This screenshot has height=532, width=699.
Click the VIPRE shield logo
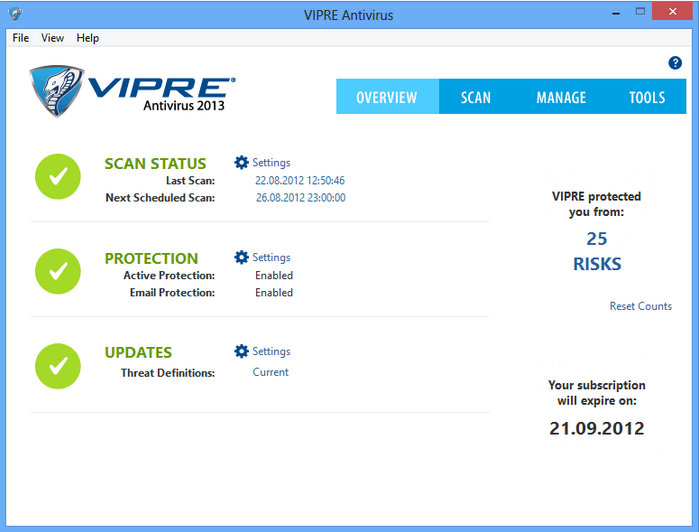coord(57,91)
